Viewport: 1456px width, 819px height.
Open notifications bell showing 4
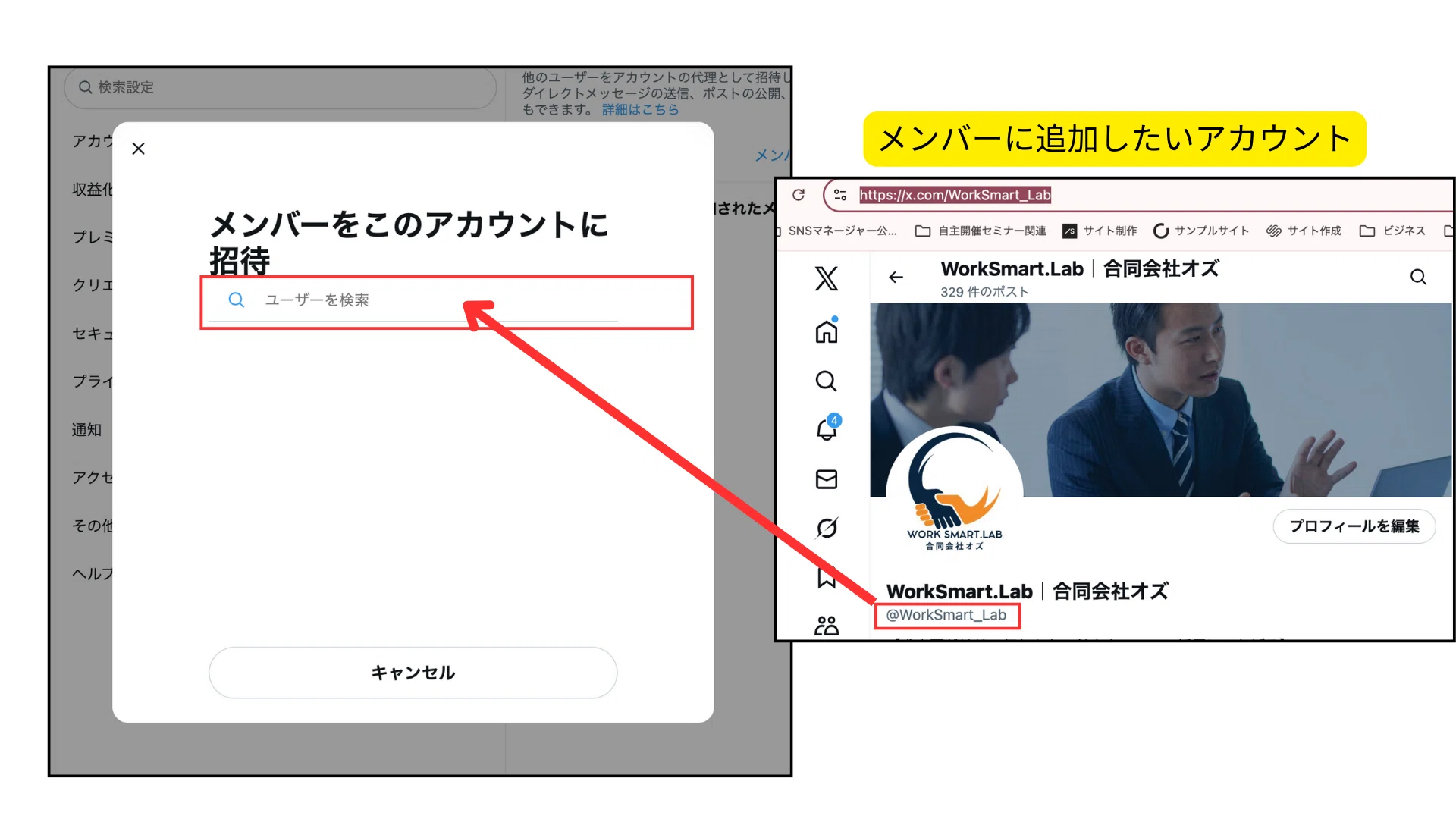click(827, 428)
